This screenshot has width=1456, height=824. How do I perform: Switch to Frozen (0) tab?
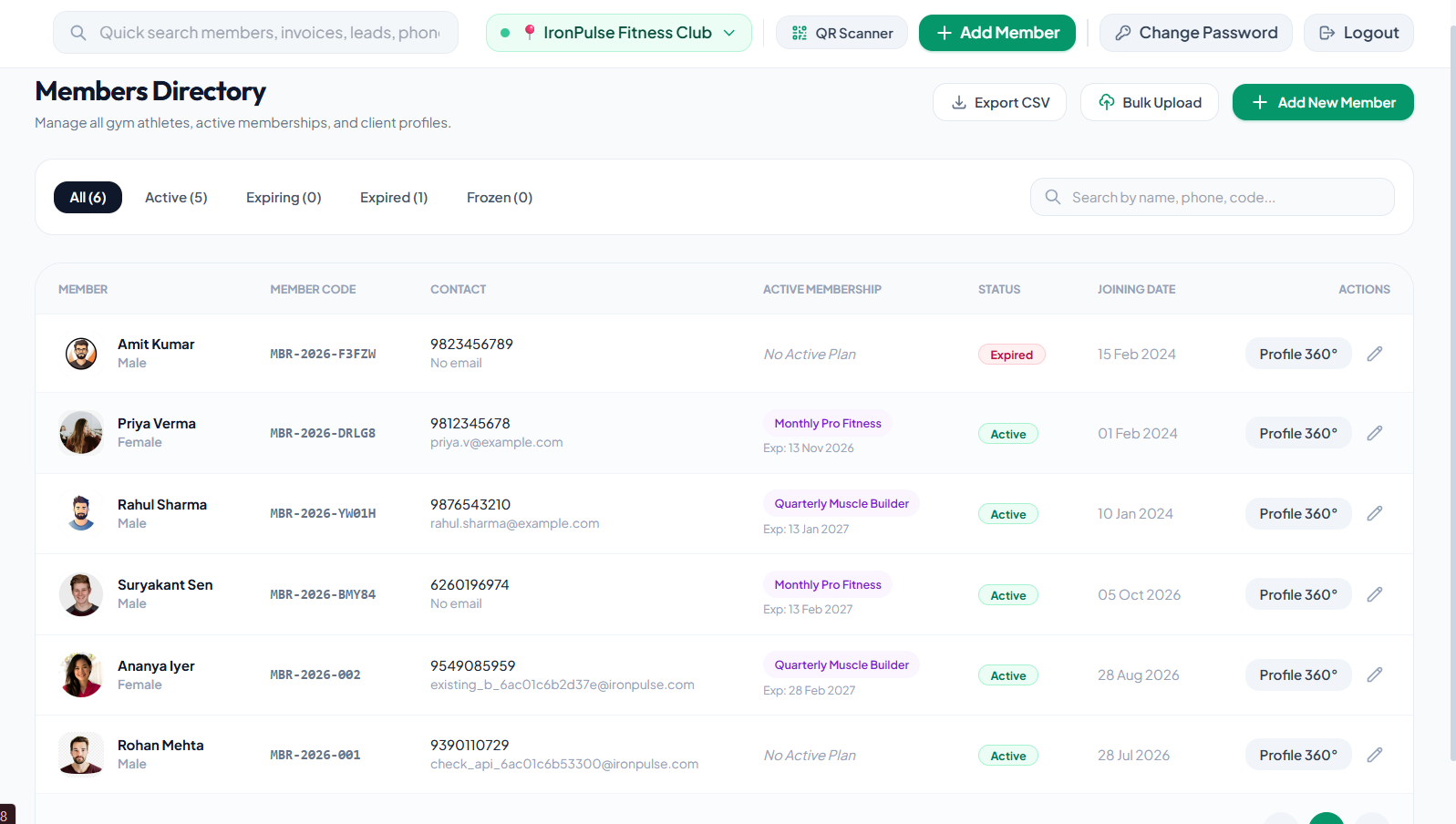500,197
